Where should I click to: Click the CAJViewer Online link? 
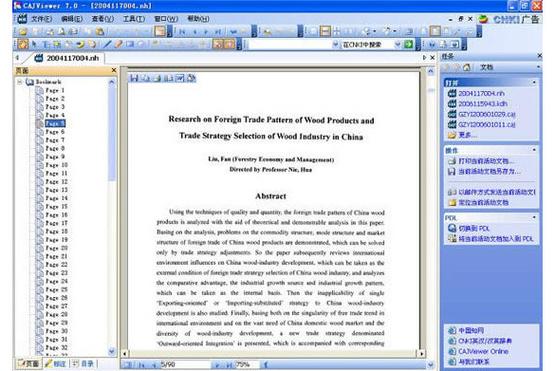click(483, 351)
